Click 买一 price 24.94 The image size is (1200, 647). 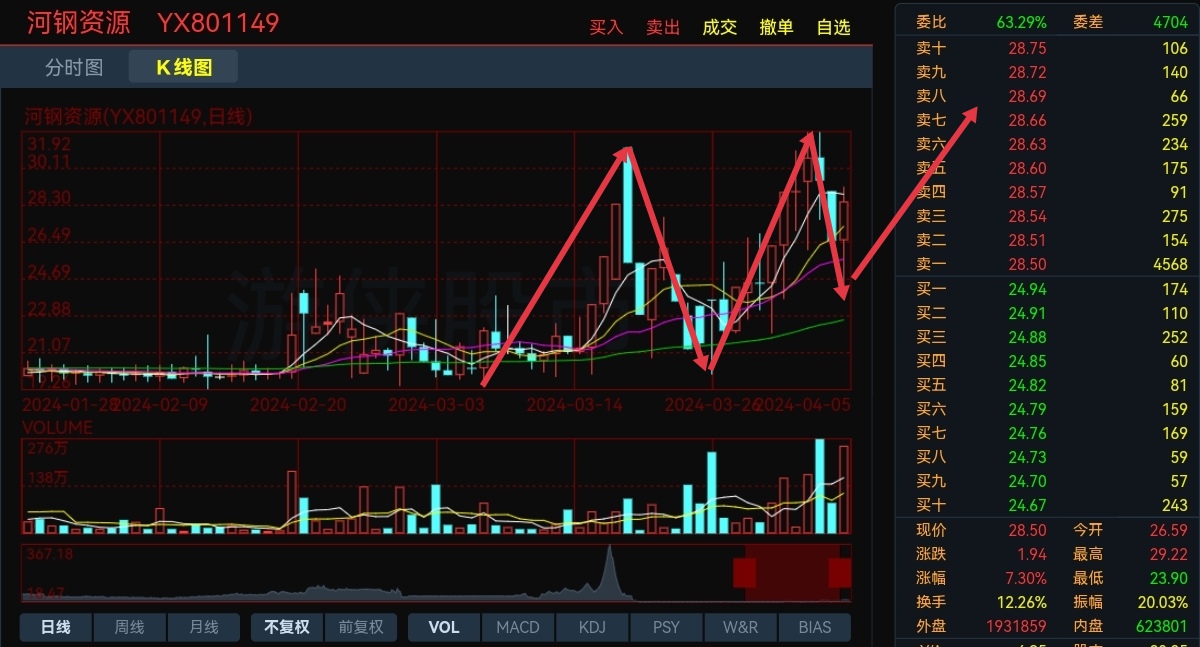pos(1027,289)
